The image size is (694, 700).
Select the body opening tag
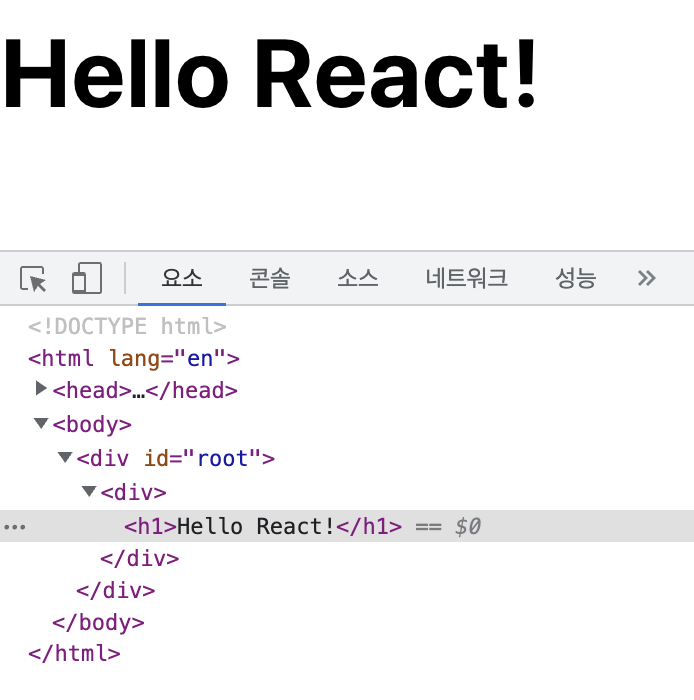coord(92,425)
